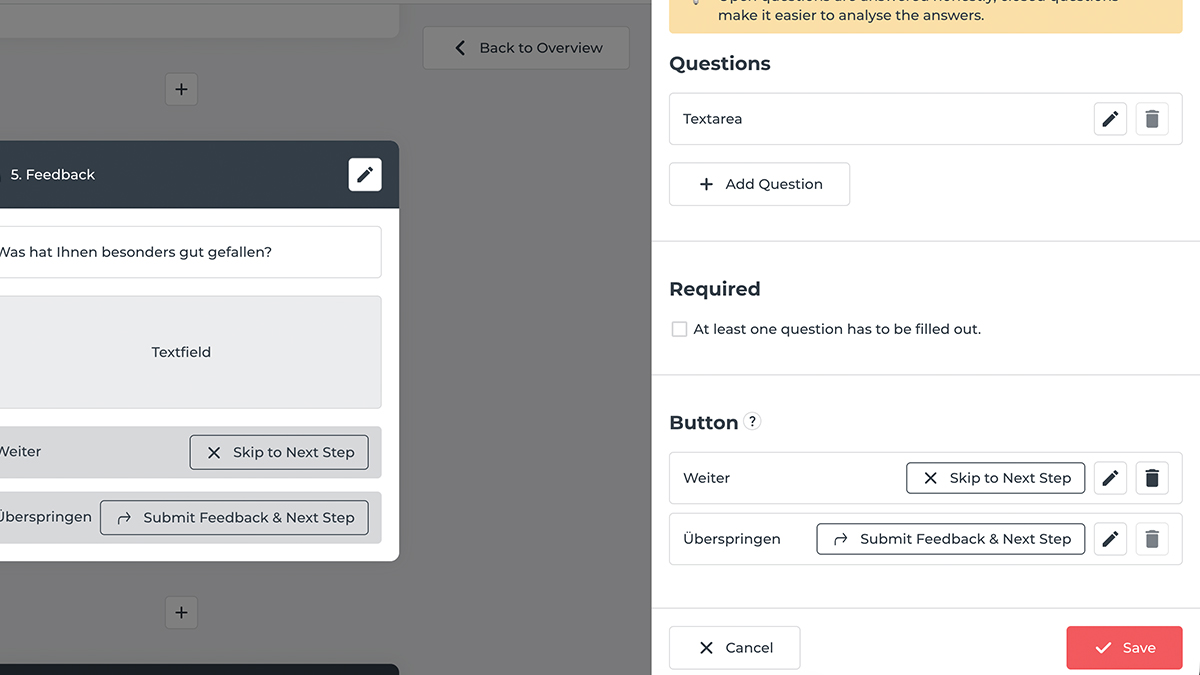Click the plus icon below the Feedback step
The image size is (1200, 675).
coord(181,612)
